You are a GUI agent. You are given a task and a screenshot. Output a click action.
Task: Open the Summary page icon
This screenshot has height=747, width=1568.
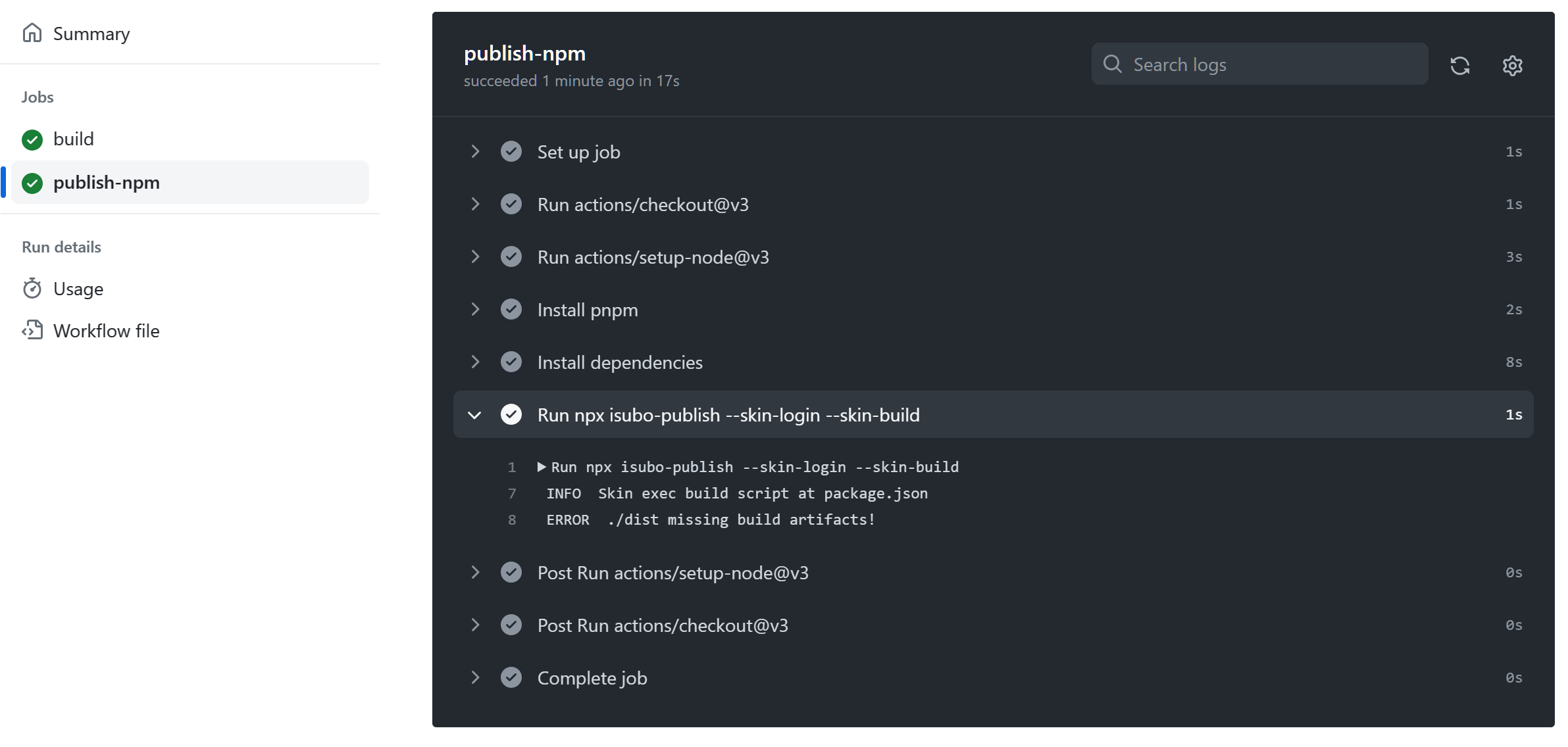[x=32, y=33]
